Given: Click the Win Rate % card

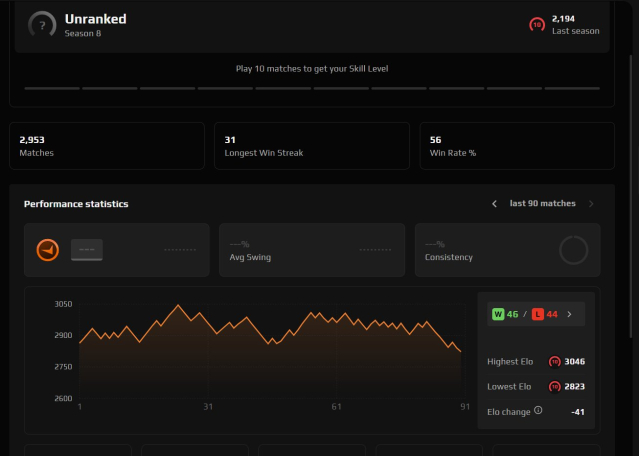Looking at the screenshot, I should pyautogui.click(x=517, y=146).
